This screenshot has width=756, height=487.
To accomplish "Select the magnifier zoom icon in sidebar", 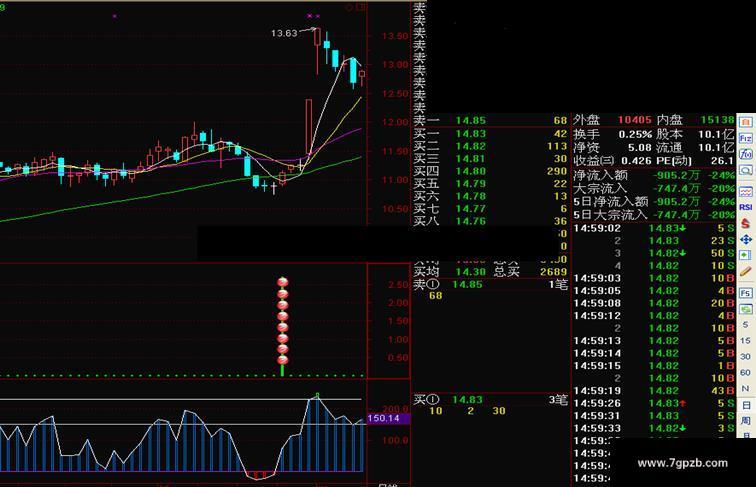I will (x=745, y=170).
